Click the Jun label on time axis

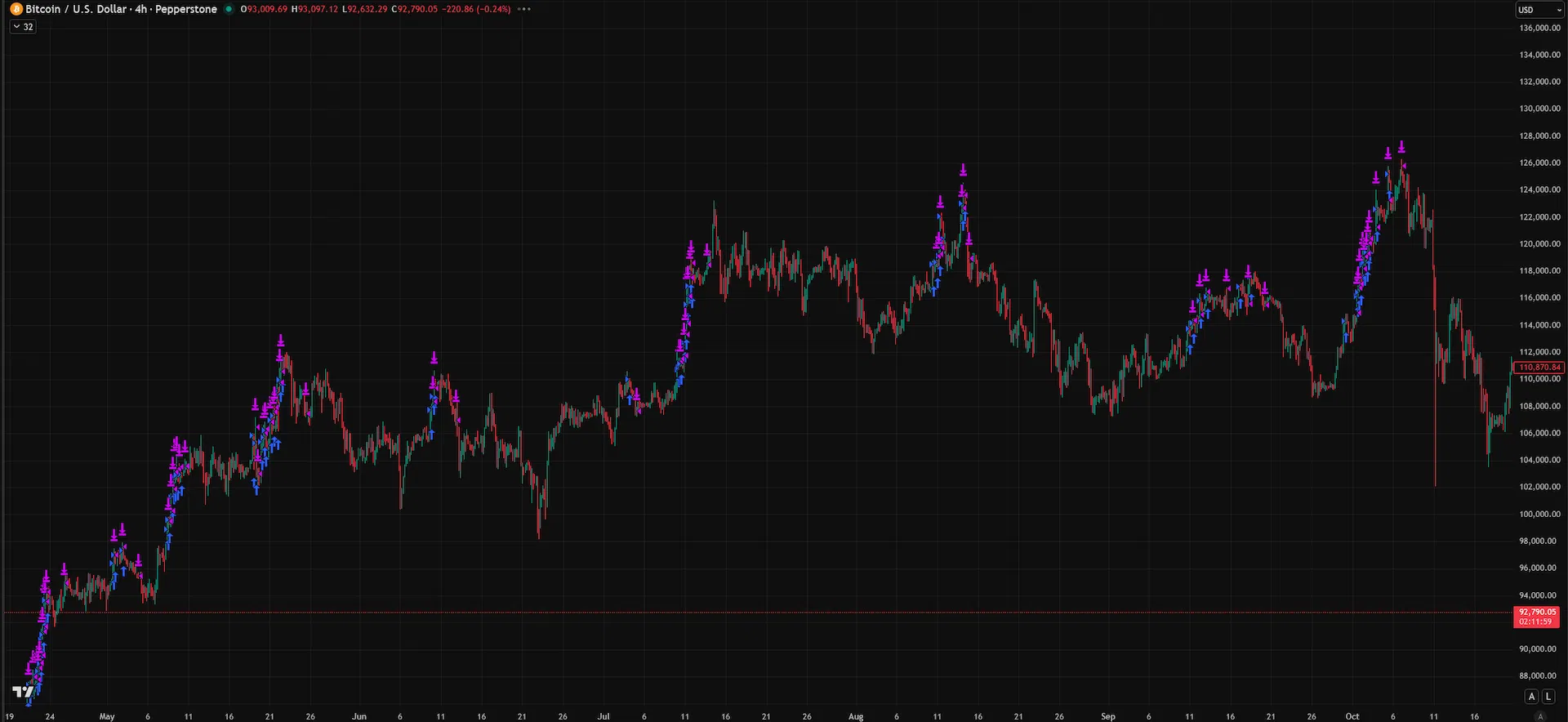click(x=359, y=716)
